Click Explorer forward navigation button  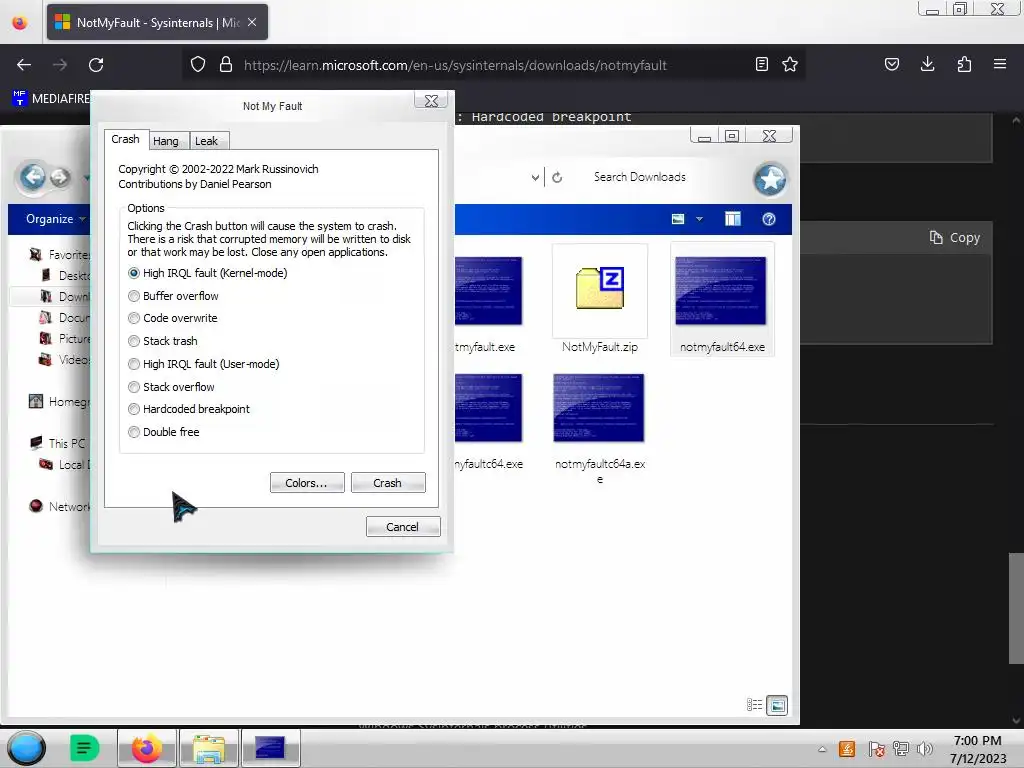point(60,177)
